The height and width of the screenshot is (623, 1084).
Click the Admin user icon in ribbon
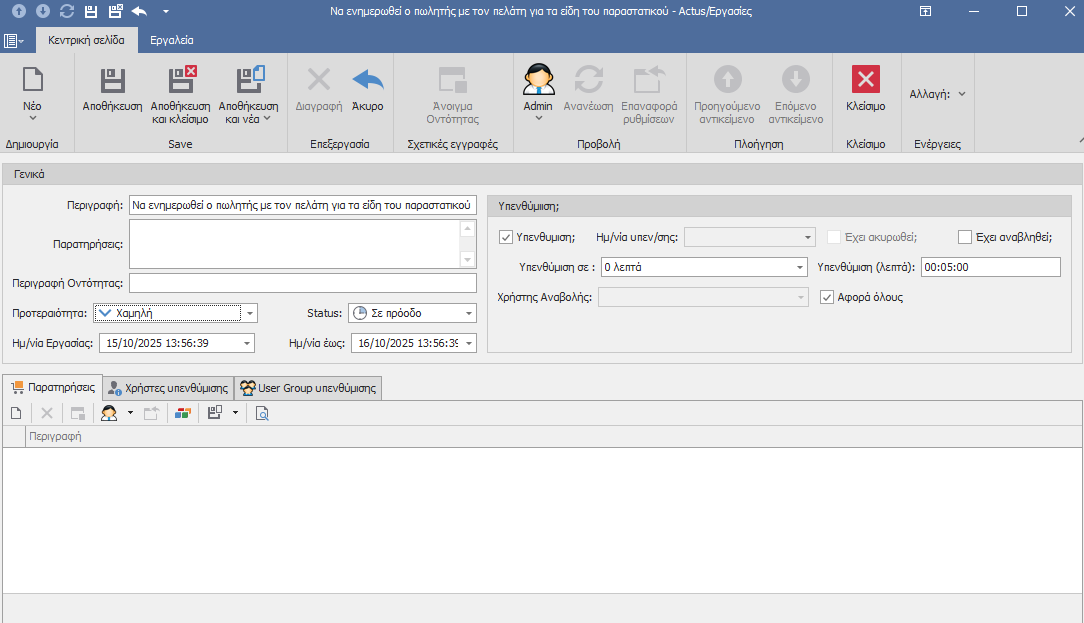tap(538, 80)
